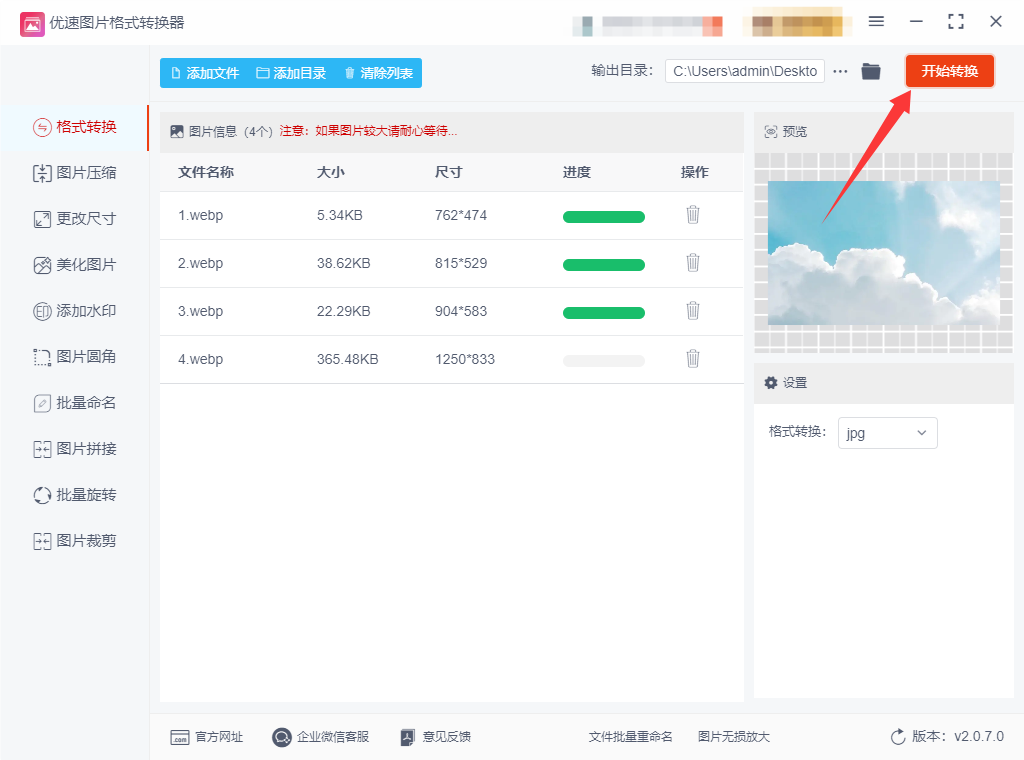Viewport: 1024px width, 760px height.
Task: Click the preview panel eye icon
Action: tap(771, 132)
